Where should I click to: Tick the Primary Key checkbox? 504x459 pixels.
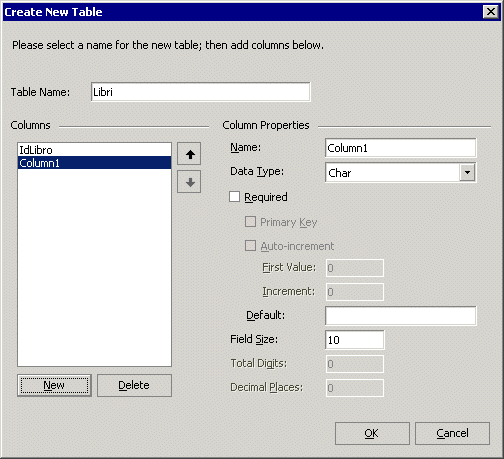click(250, 222)
